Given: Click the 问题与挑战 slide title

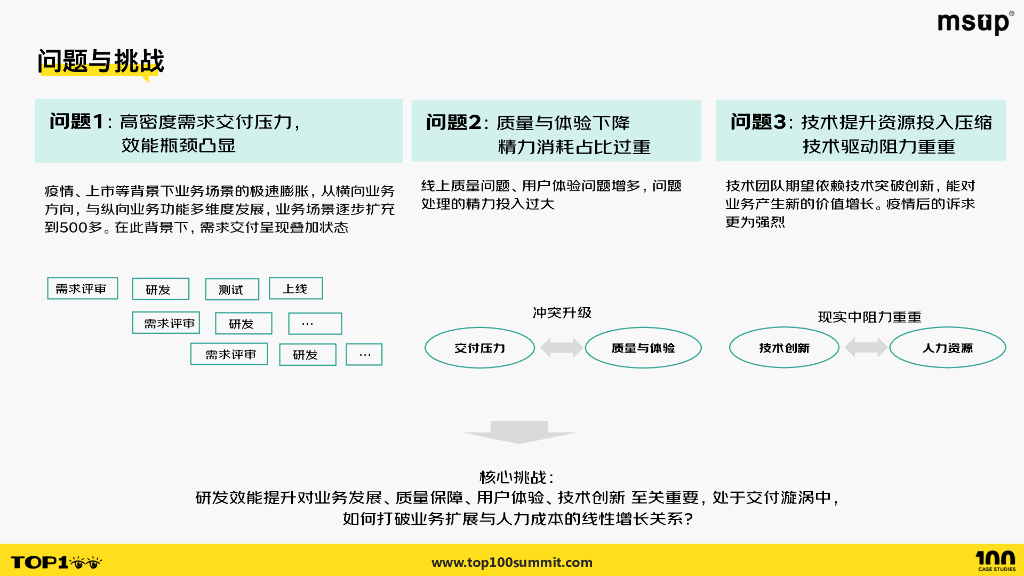Looking at the screenshot, I should (x=99, y=60).
